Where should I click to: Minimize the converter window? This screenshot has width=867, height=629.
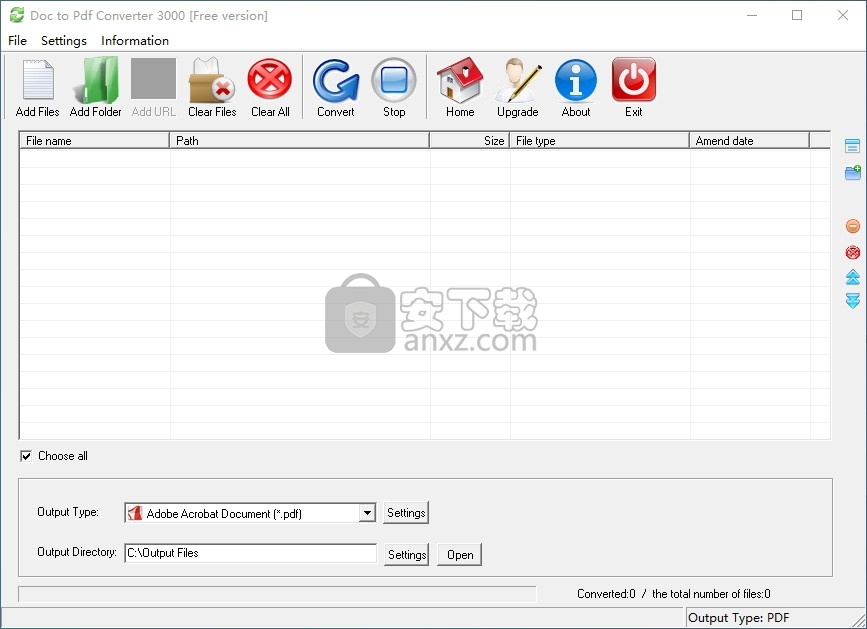coord(751,15)
